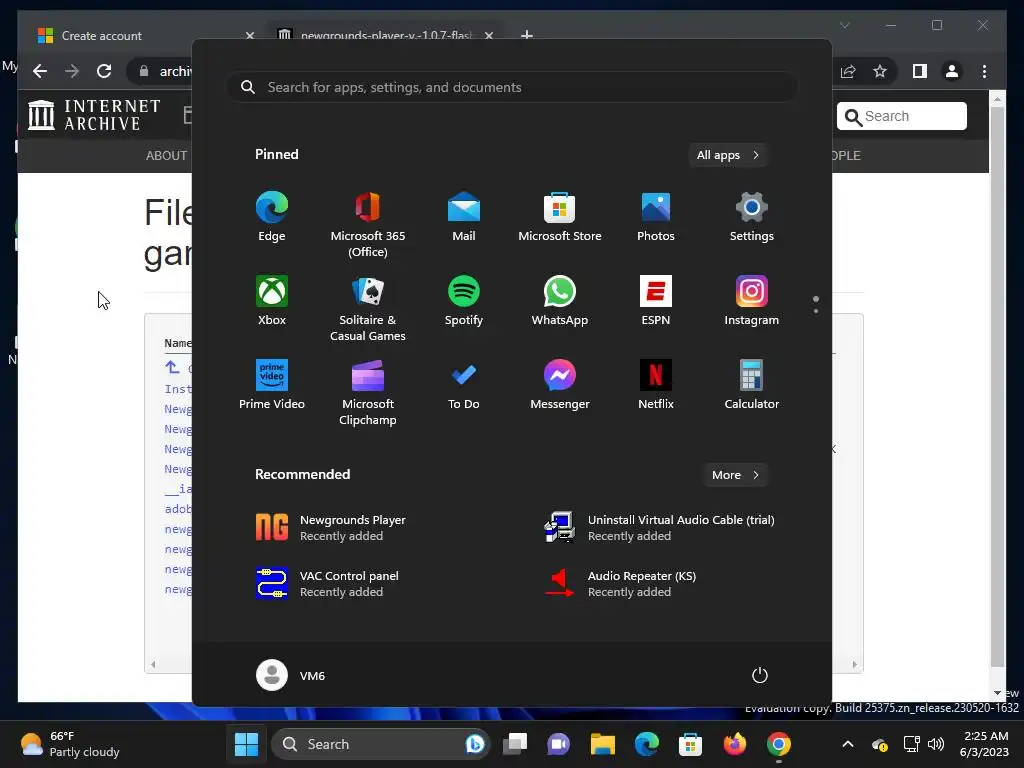Open the ESPN app
Image resolution: width=1024 pixels, height=768 pixels.
(x=656, y=300)
